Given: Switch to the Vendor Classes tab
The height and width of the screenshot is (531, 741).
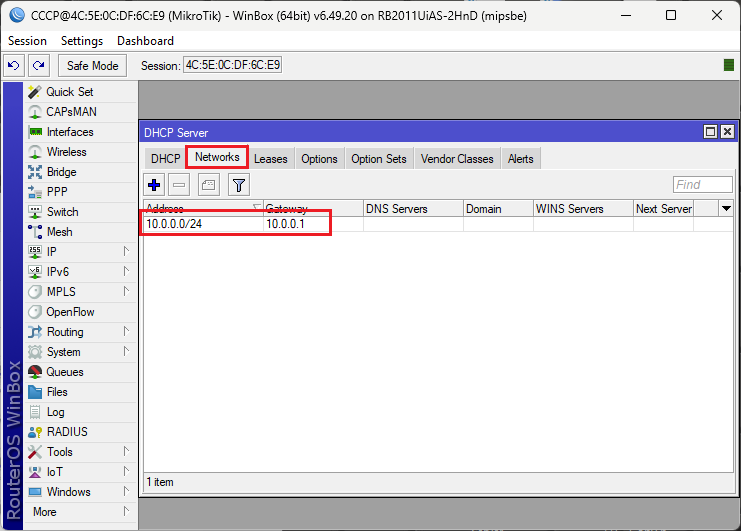Looking at the screenshot, I should pos(457,159).
